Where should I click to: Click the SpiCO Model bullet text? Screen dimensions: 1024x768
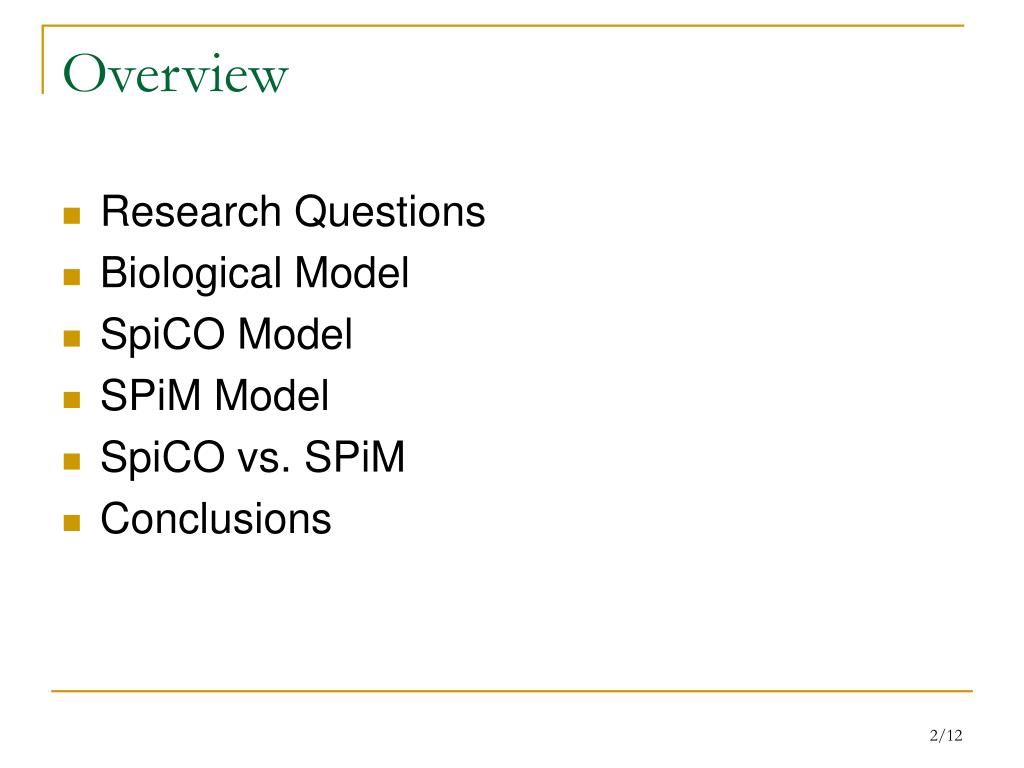point(226,335)
